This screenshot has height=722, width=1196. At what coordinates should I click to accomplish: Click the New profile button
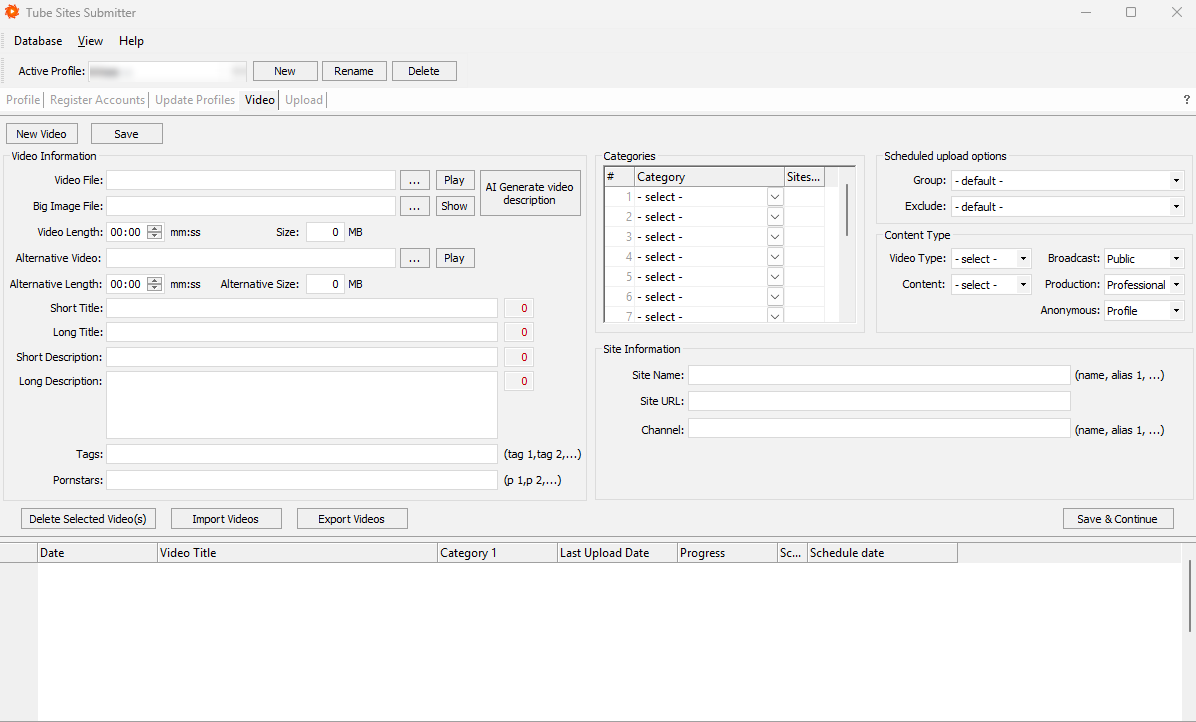(x=285, y=71)
